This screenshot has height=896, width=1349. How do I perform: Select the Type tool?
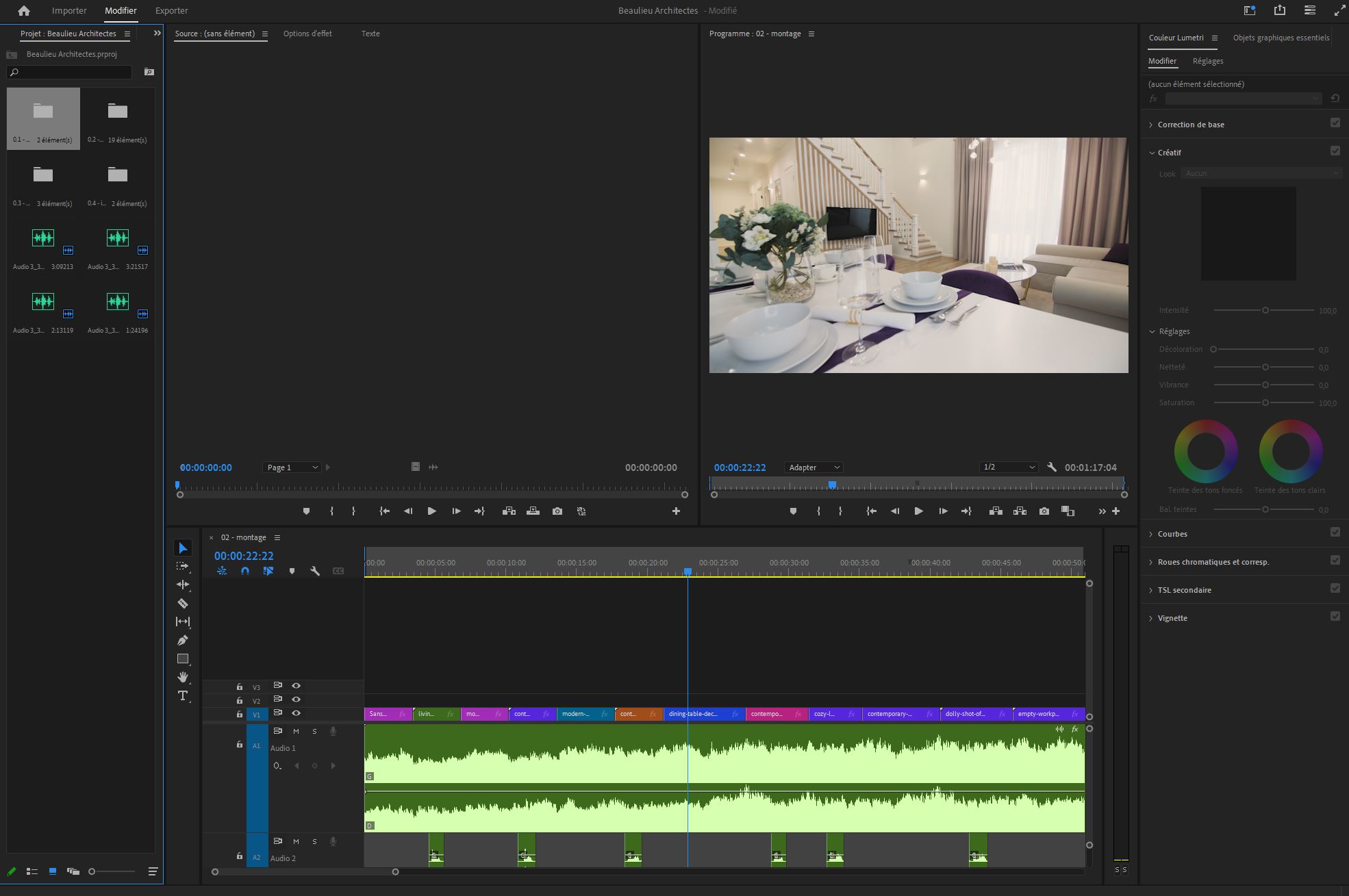[182, 695]
